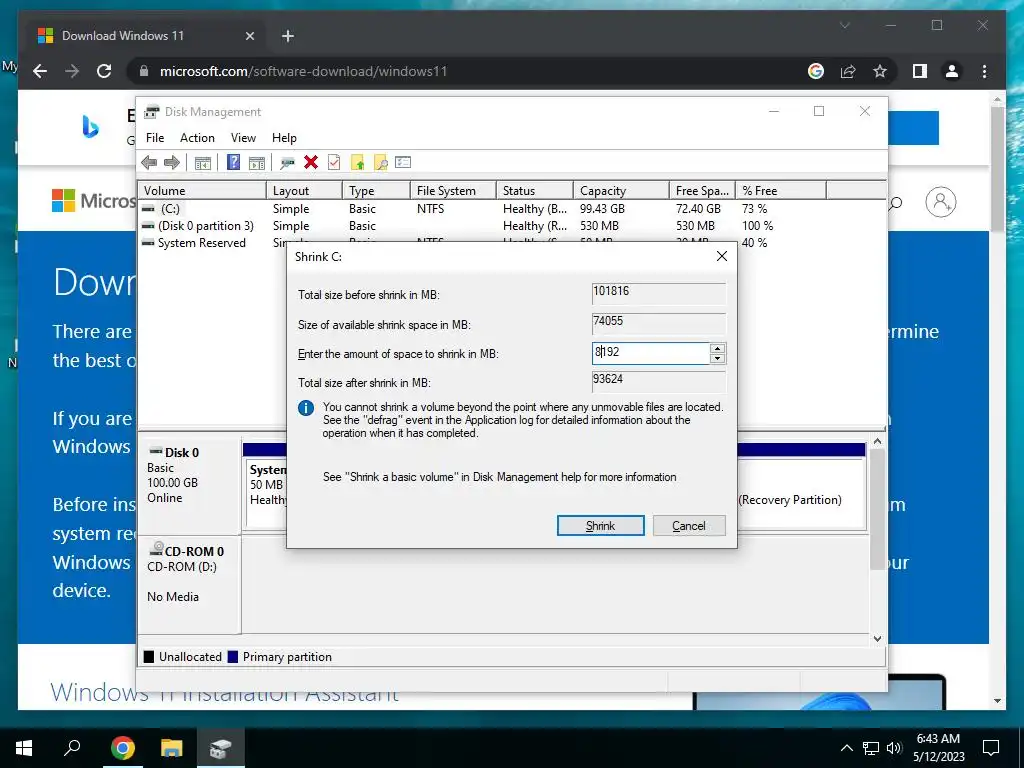Viewport: 1024px width, 768px height.
Task: Click Chrome's back navigation arrow
Action: coord(40,71)
